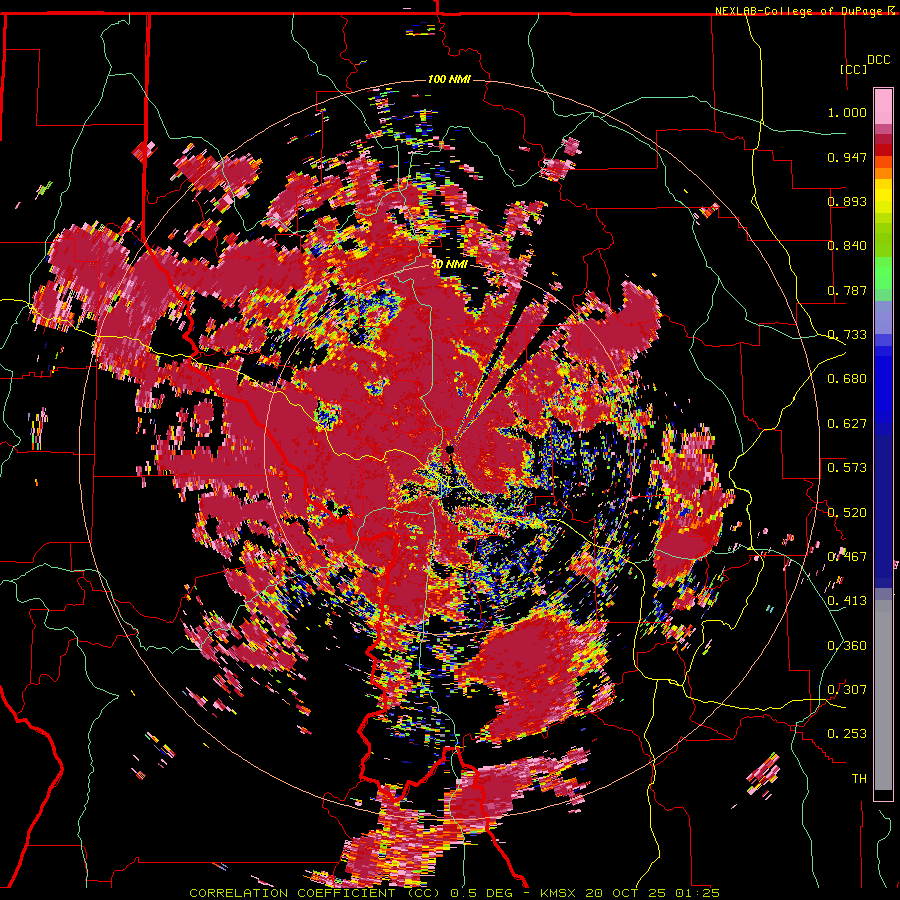Click the gray band of color scale
Image resolution: width=900 pixels, height=900 pixels.
click(x=883, y=695)
